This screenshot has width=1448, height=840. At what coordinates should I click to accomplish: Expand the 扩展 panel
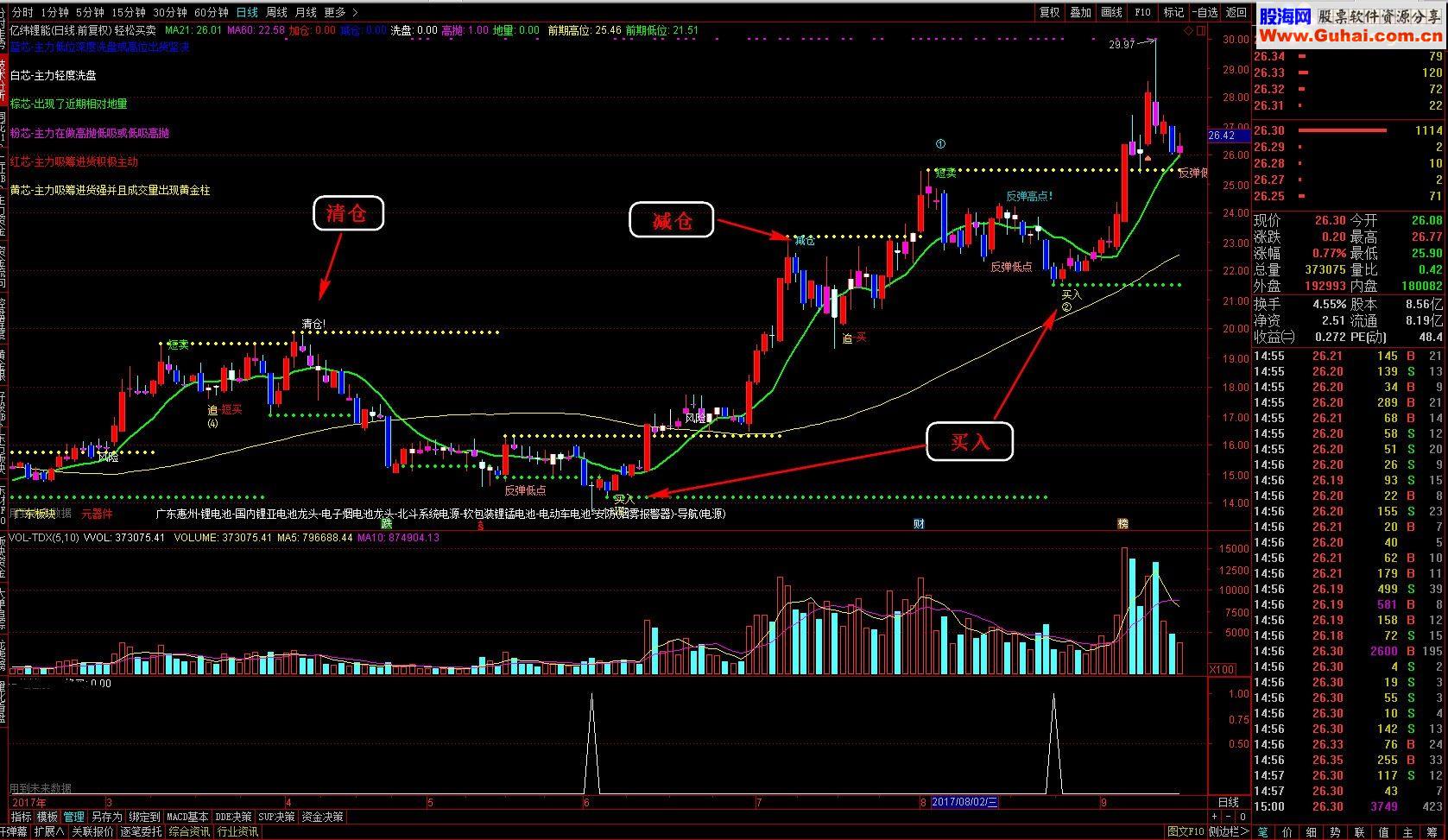click(49, 832)
